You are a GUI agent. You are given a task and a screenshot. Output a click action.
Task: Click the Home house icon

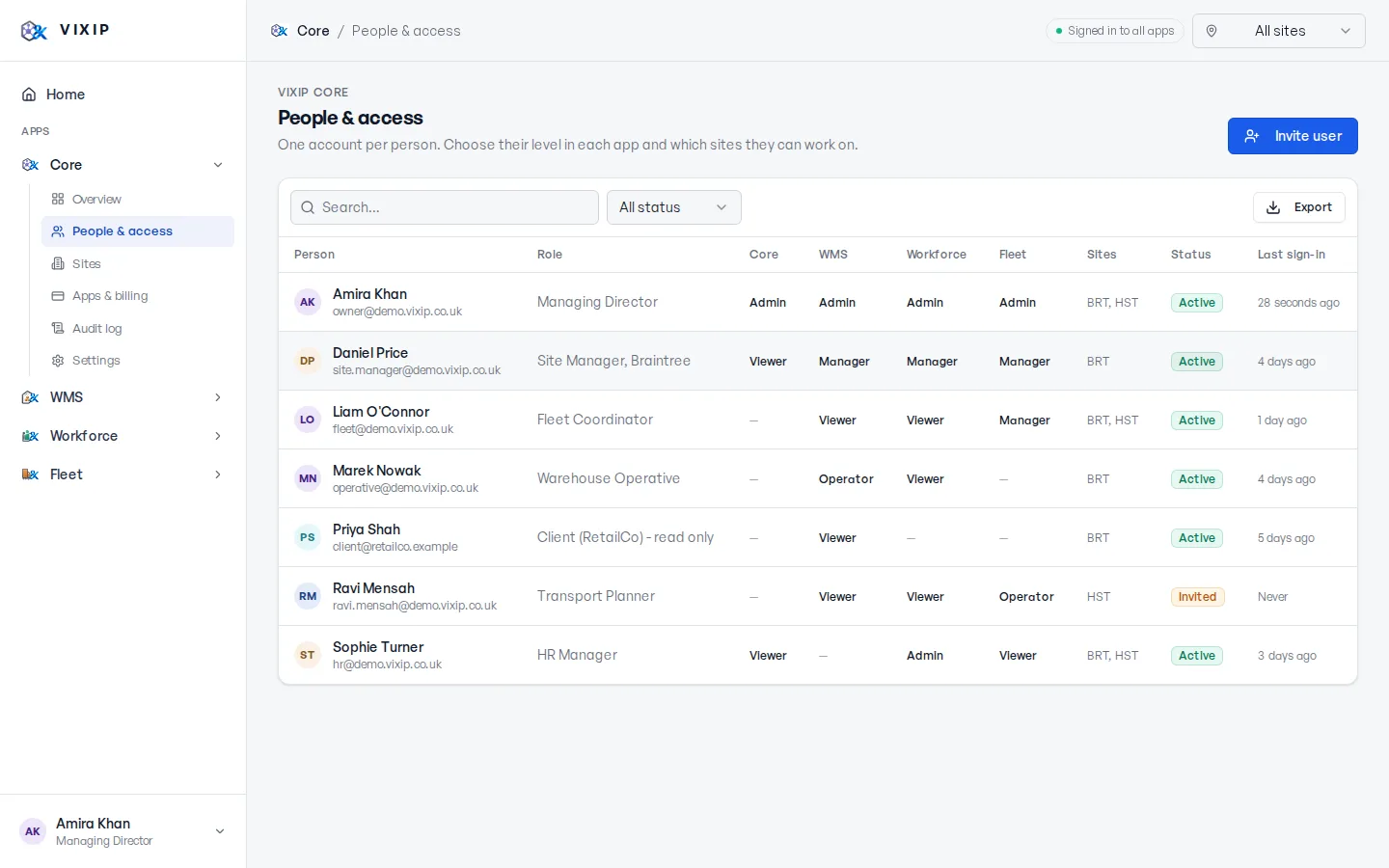[29, 95]
